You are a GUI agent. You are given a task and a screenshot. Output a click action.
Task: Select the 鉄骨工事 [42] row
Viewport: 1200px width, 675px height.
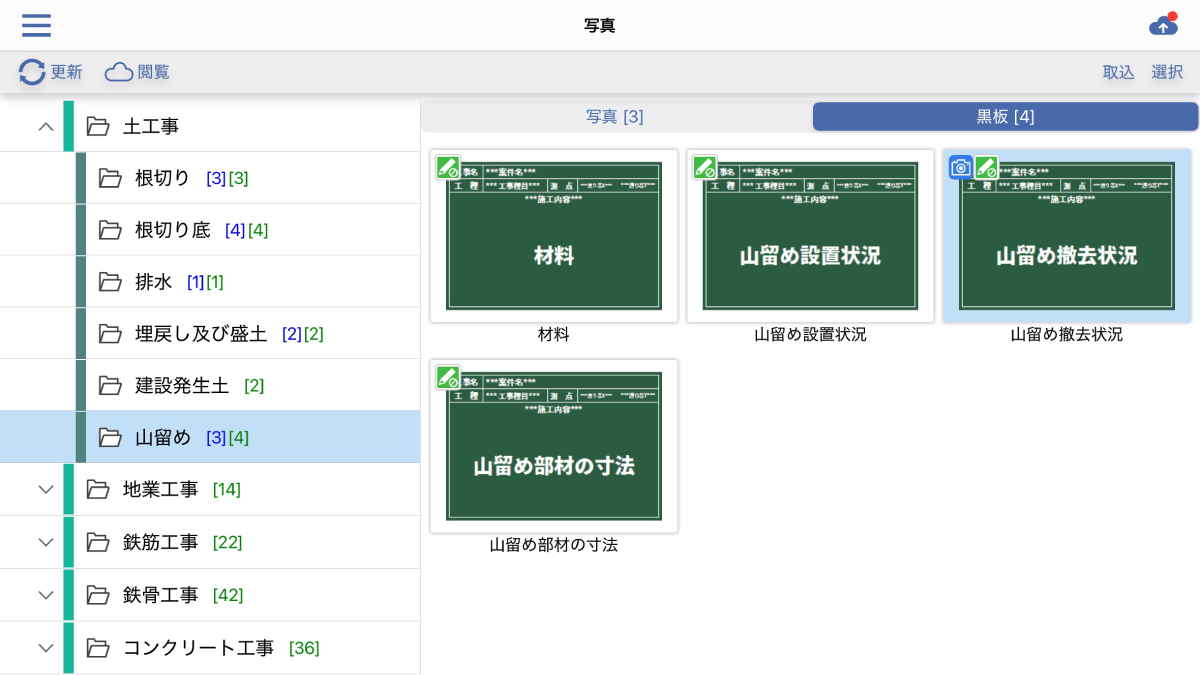[210, 595]
